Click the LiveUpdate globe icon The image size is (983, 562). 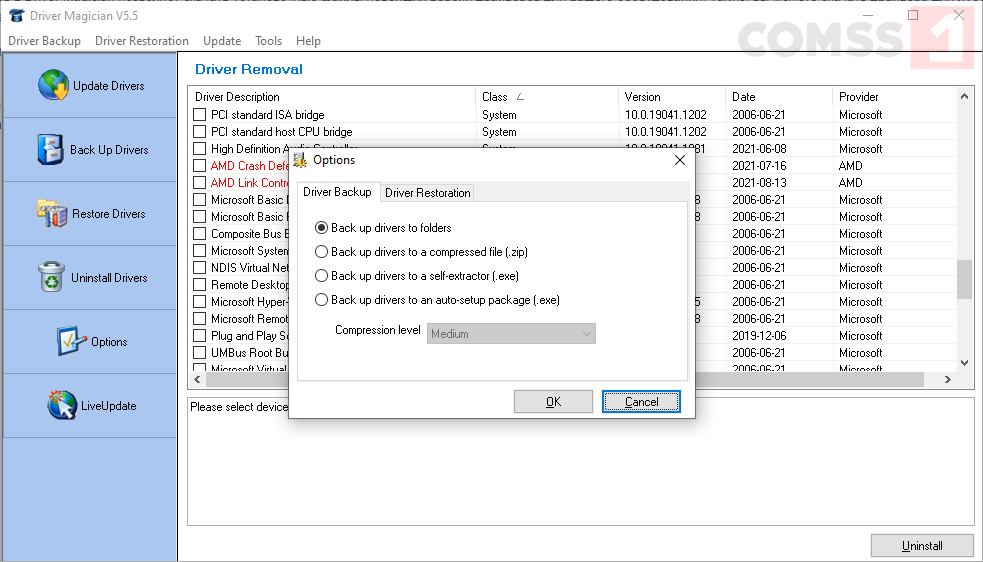point(62,405)
